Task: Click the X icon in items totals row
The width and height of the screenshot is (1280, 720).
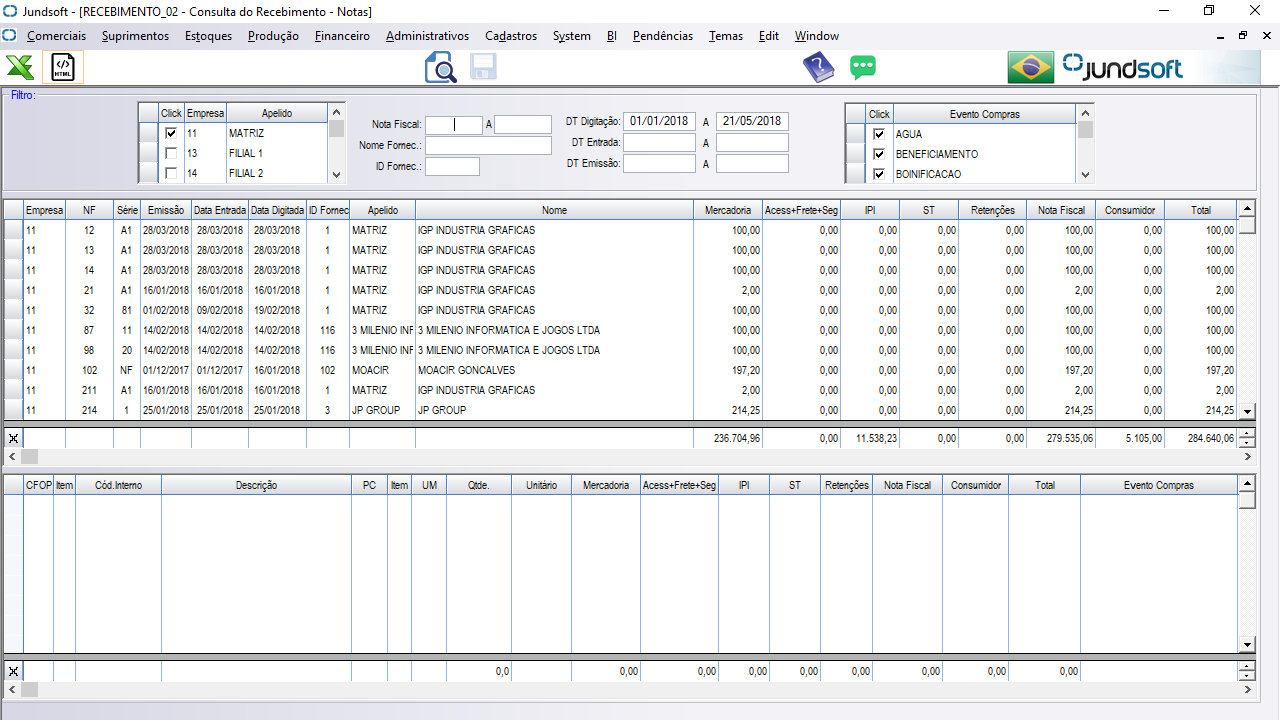Action: click(x=13, y=671)
